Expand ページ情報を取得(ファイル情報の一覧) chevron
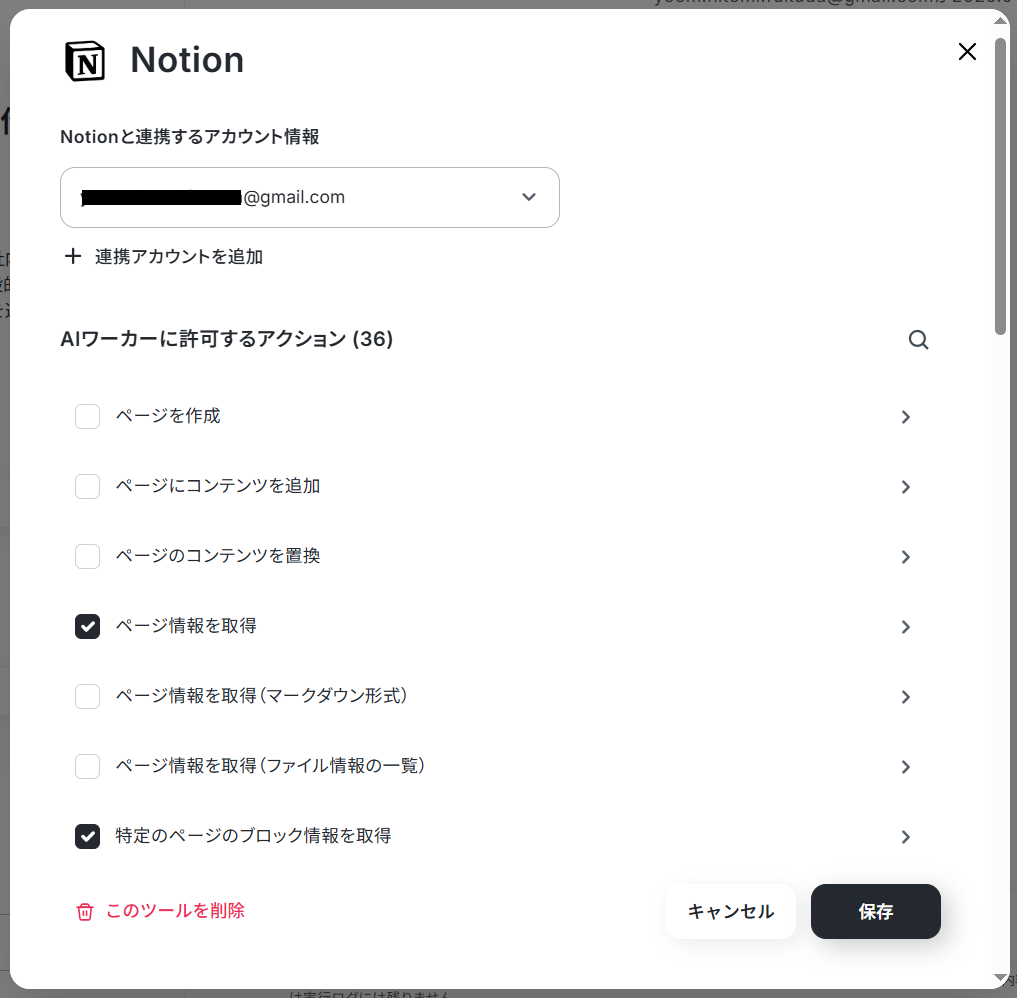Viewport: 1017px width, 998px height. 906,767
